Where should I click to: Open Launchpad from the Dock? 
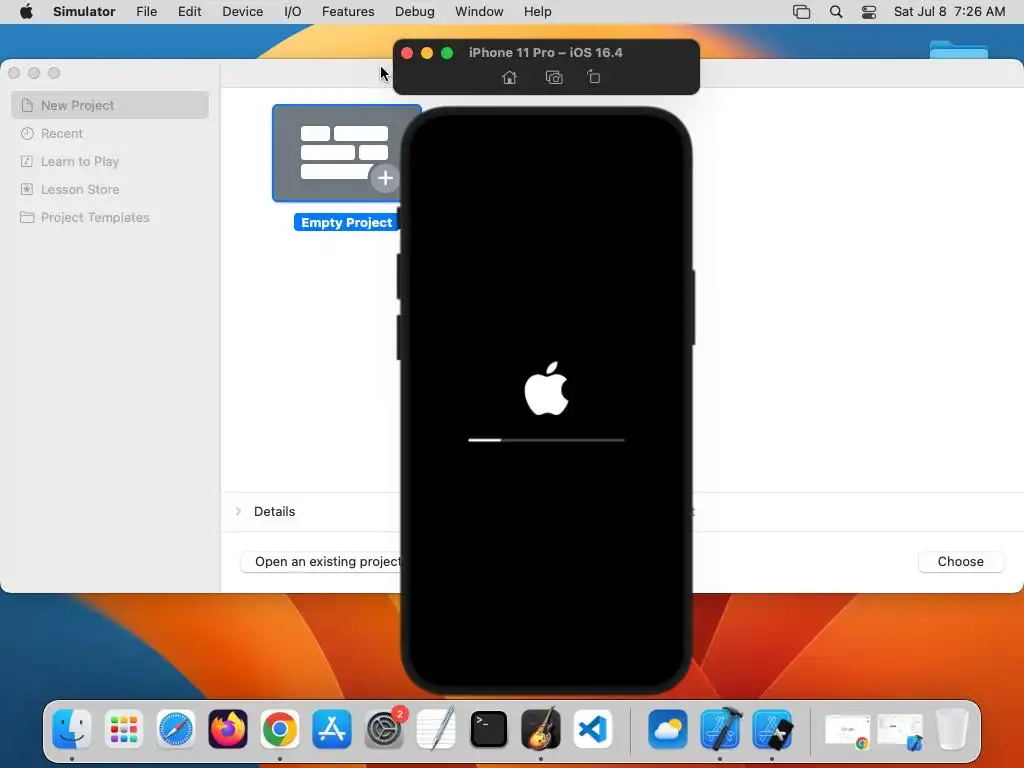123,729
